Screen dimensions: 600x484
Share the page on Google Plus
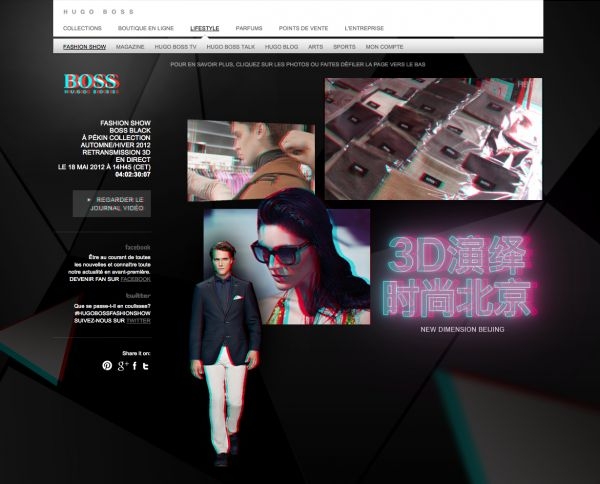122,366
